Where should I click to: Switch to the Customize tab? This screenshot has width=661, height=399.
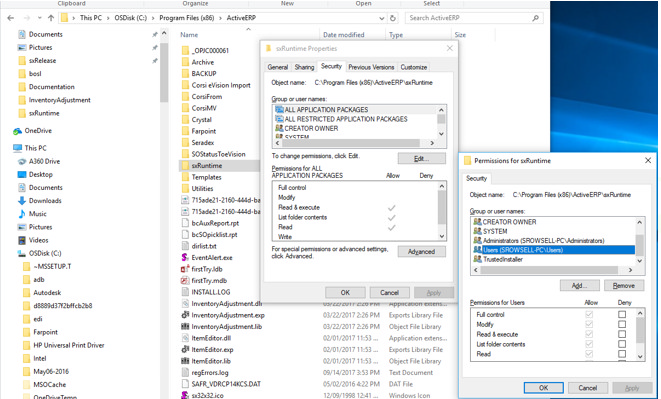coord(414,67)
